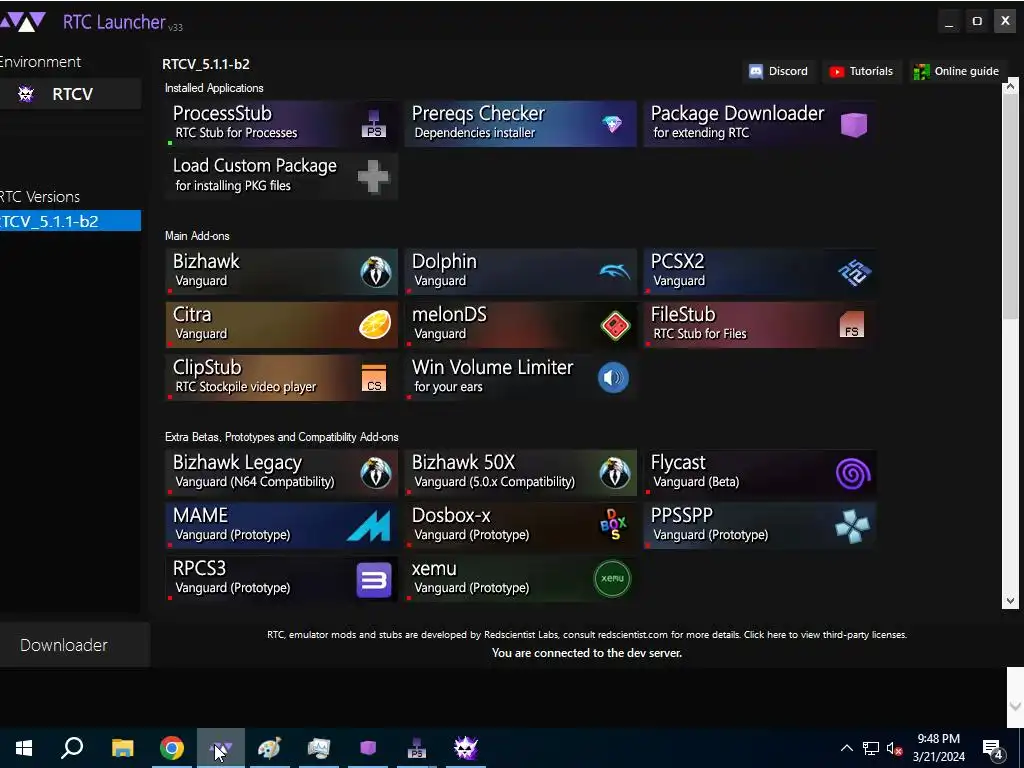1024x768 pixels.
Task: Show hidden system tray icons chevron
Action: (846, 748)
